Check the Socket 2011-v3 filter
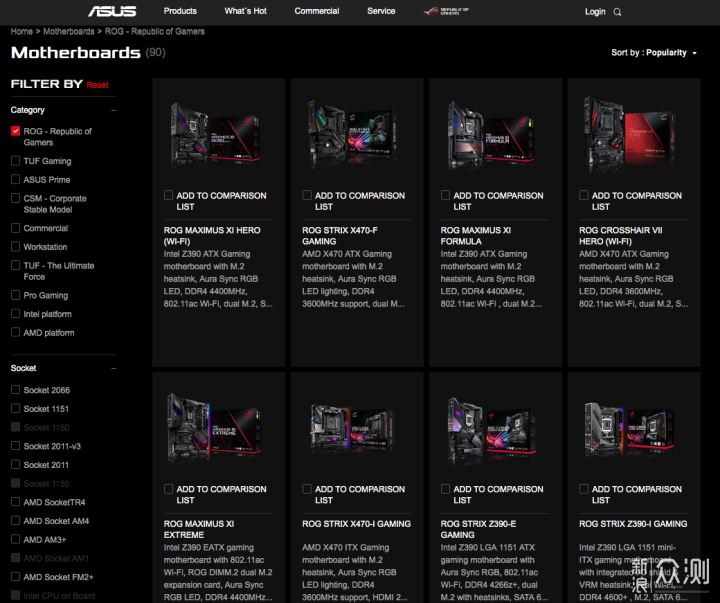 point(16,445)
